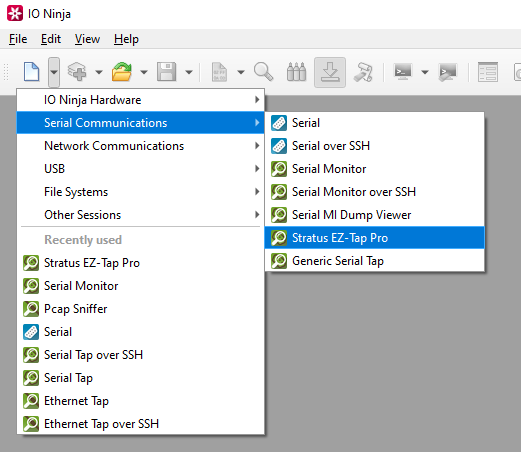Screen dimensions: 521x452
Task: Expand the USB submenu
Action: coord(140,169)
